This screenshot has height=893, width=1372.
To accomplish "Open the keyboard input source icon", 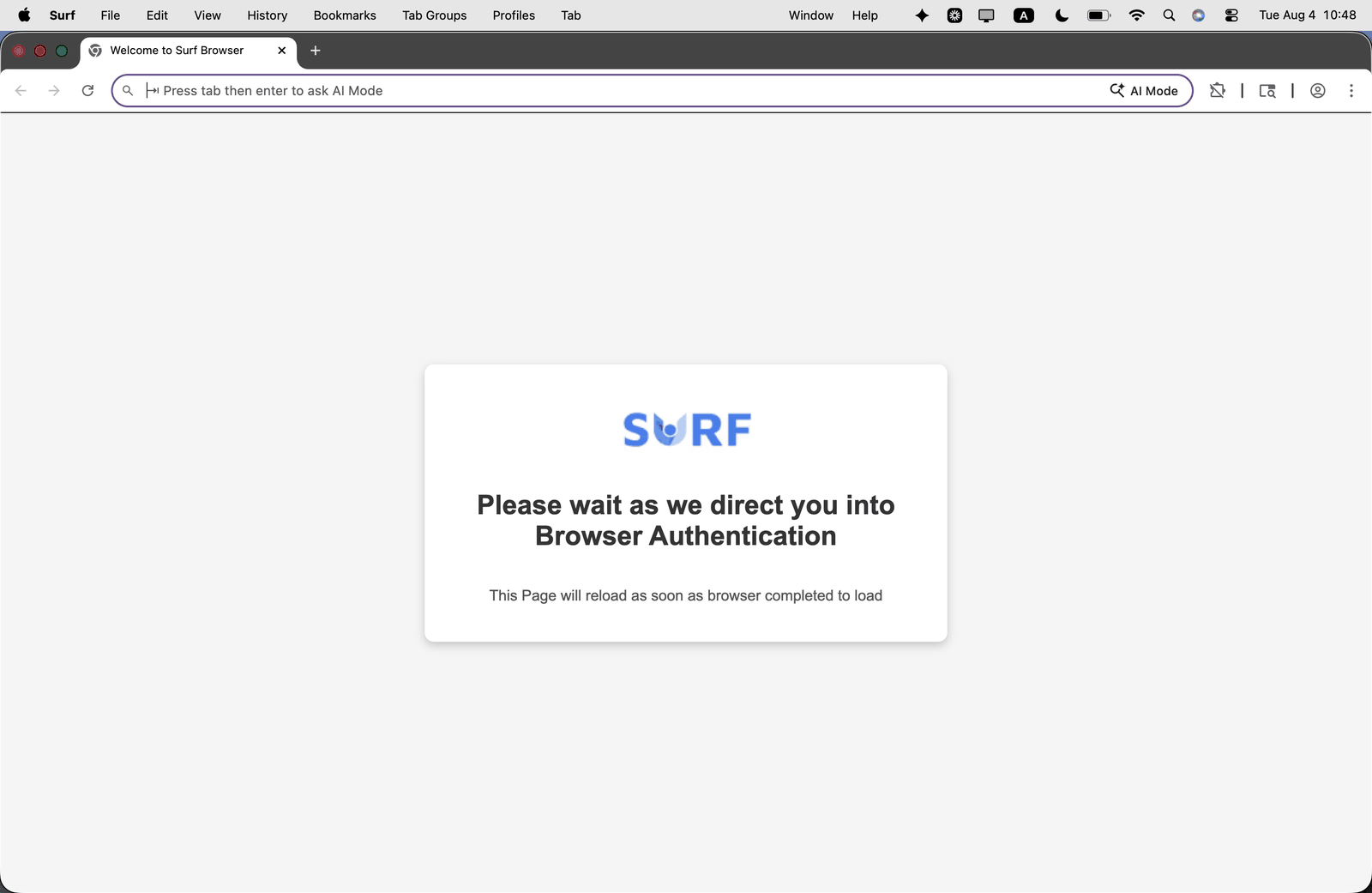I will pos(1024,15).
